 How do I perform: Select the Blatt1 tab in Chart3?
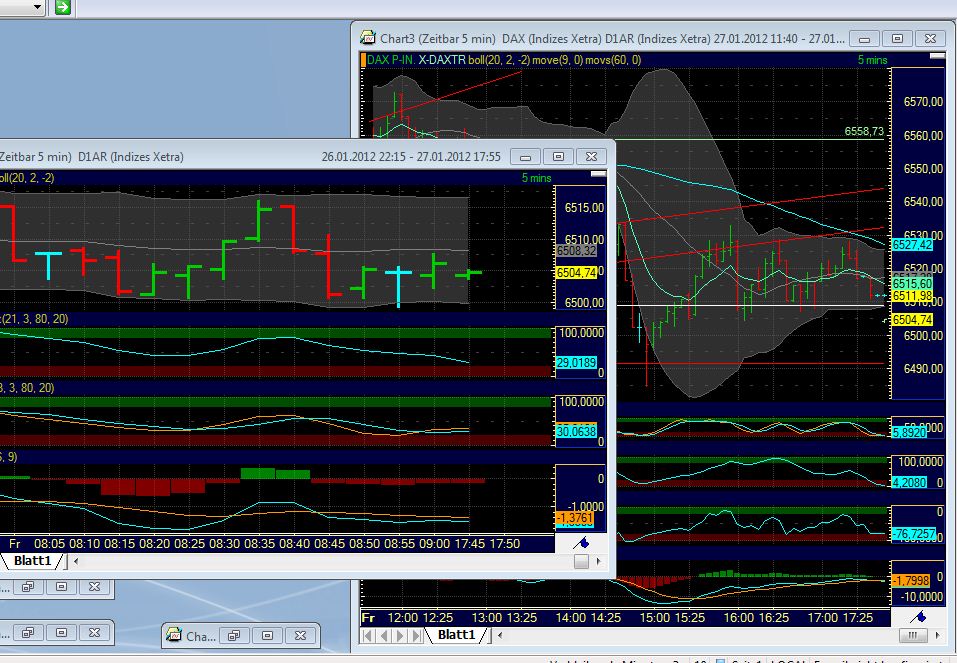coord(458,635)
